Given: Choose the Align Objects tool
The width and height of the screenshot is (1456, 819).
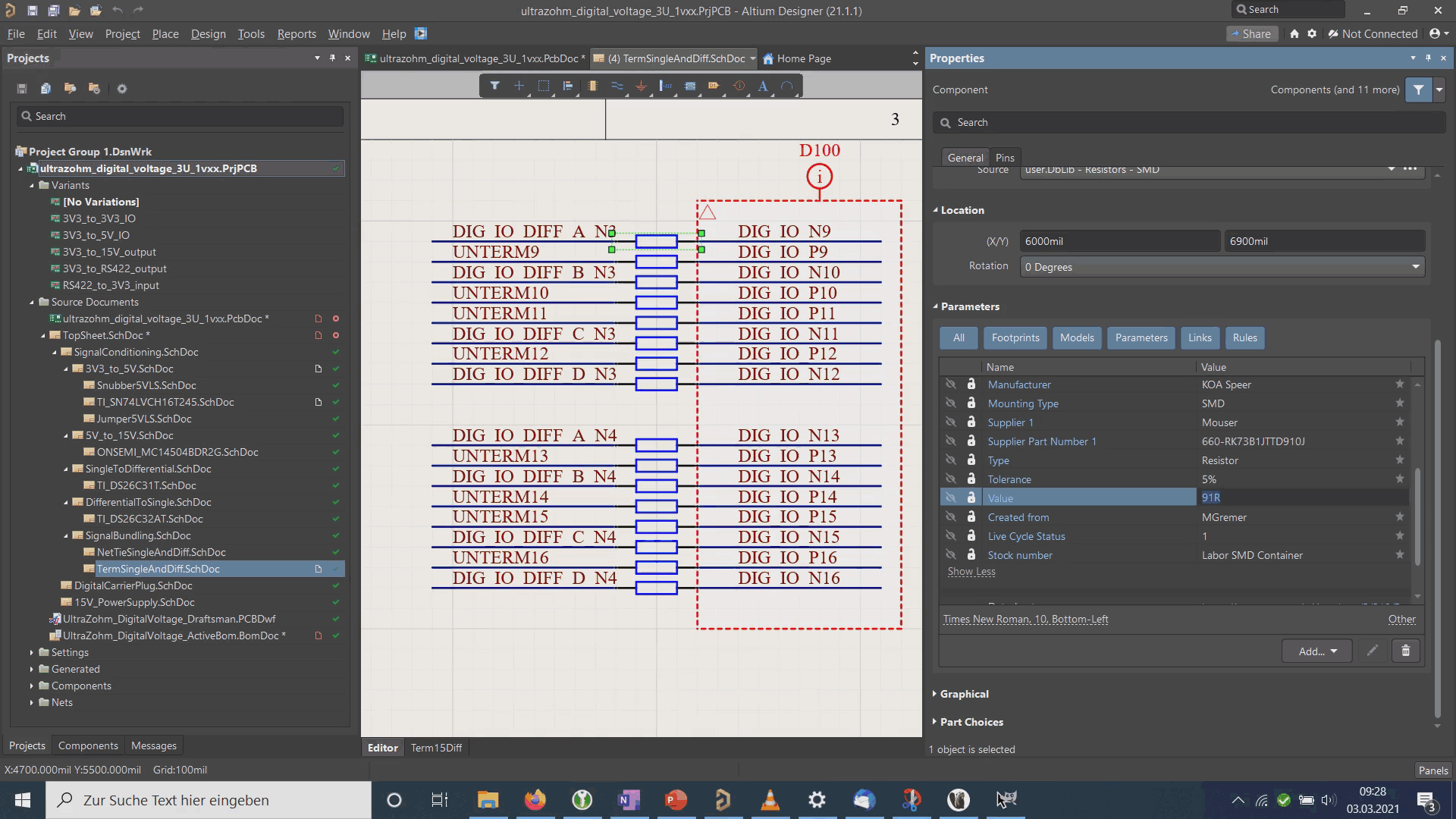Looking at the screenshot, I should [568, 86].
